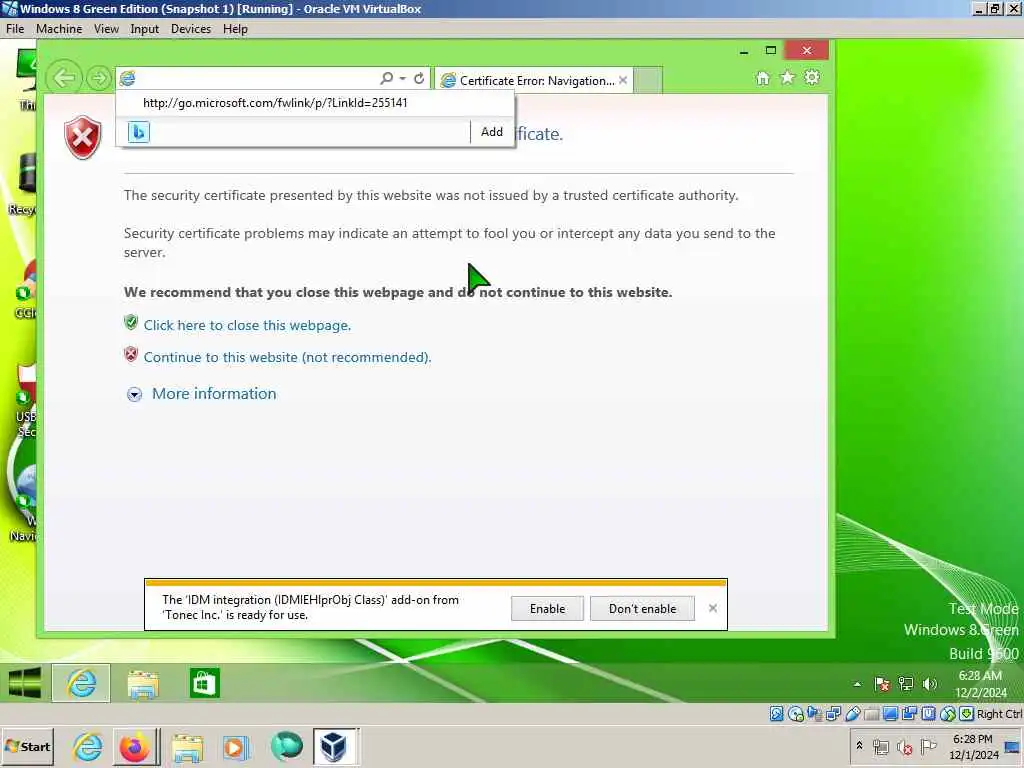The height and width of the screenshot is (768, 1024).
Task: Click here to close this webpage link
Action: (x=248, y=325)
